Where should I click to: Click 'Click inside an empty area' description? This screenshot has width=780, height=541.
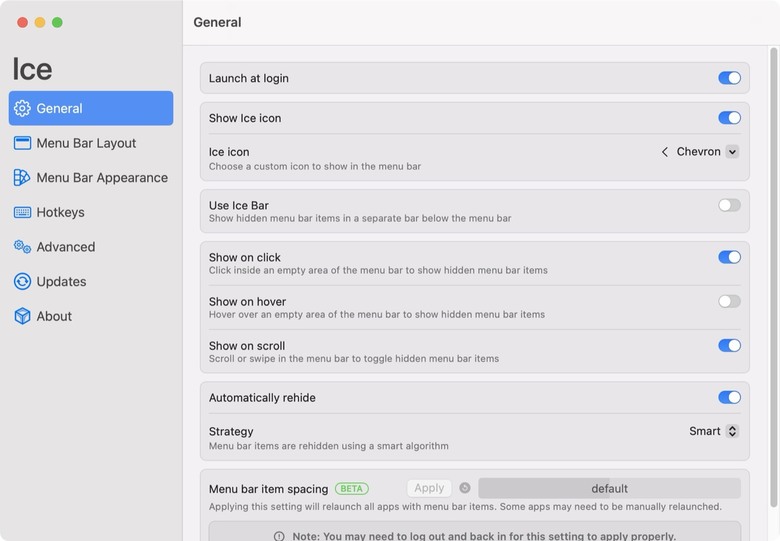pos(378,270)
